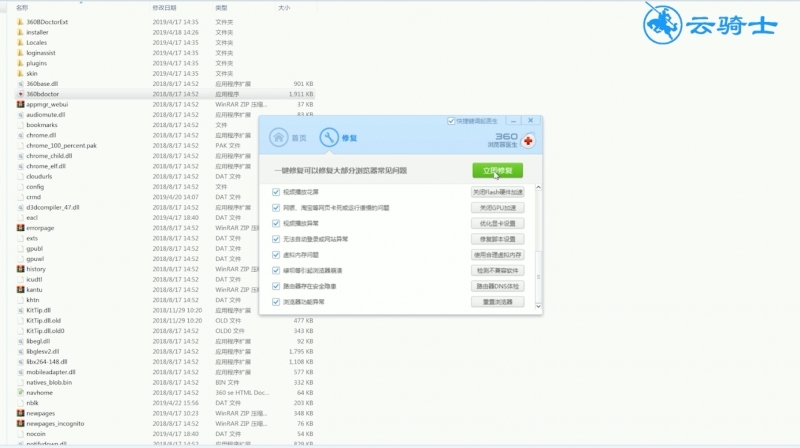Screen dimensions: 800x448
Task: Uncheck 路由器存在安全隐患 checkbox
Action: (276, 286)
